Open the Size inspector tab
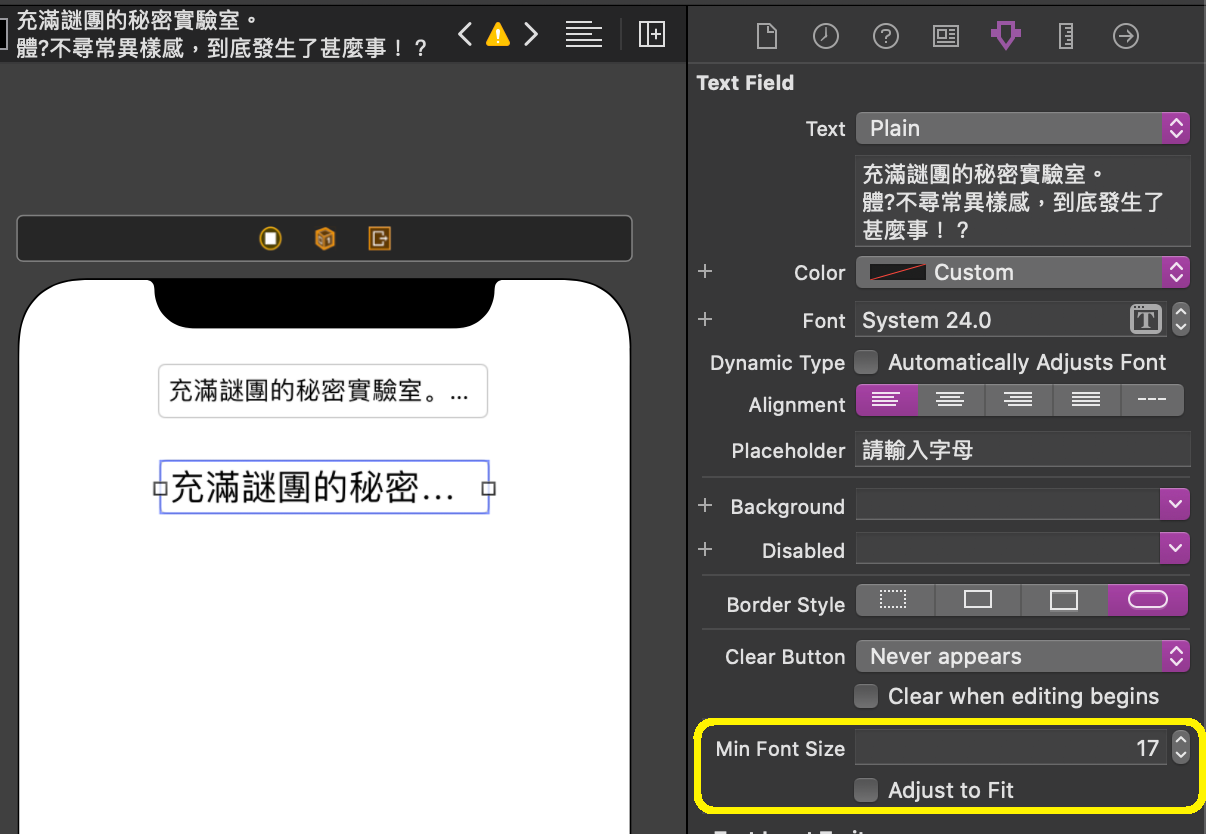Image resolution: width=1206 pixels, height=834 pixels. coord(1066,36)
